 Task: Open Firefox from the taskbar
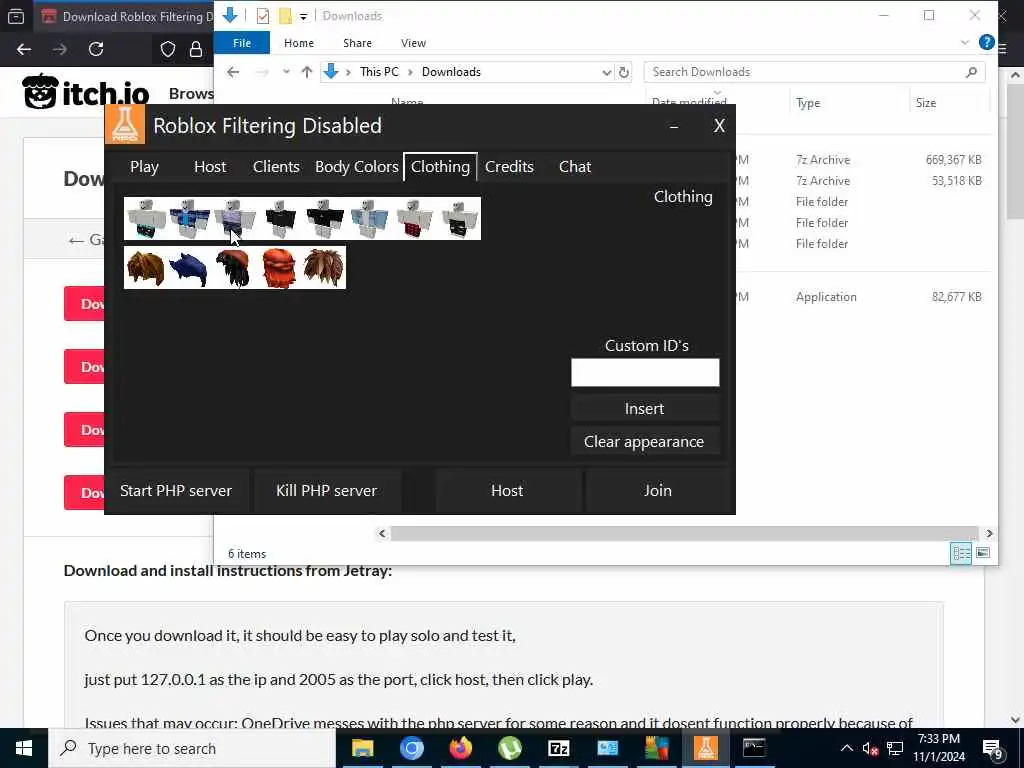(460, 748)
